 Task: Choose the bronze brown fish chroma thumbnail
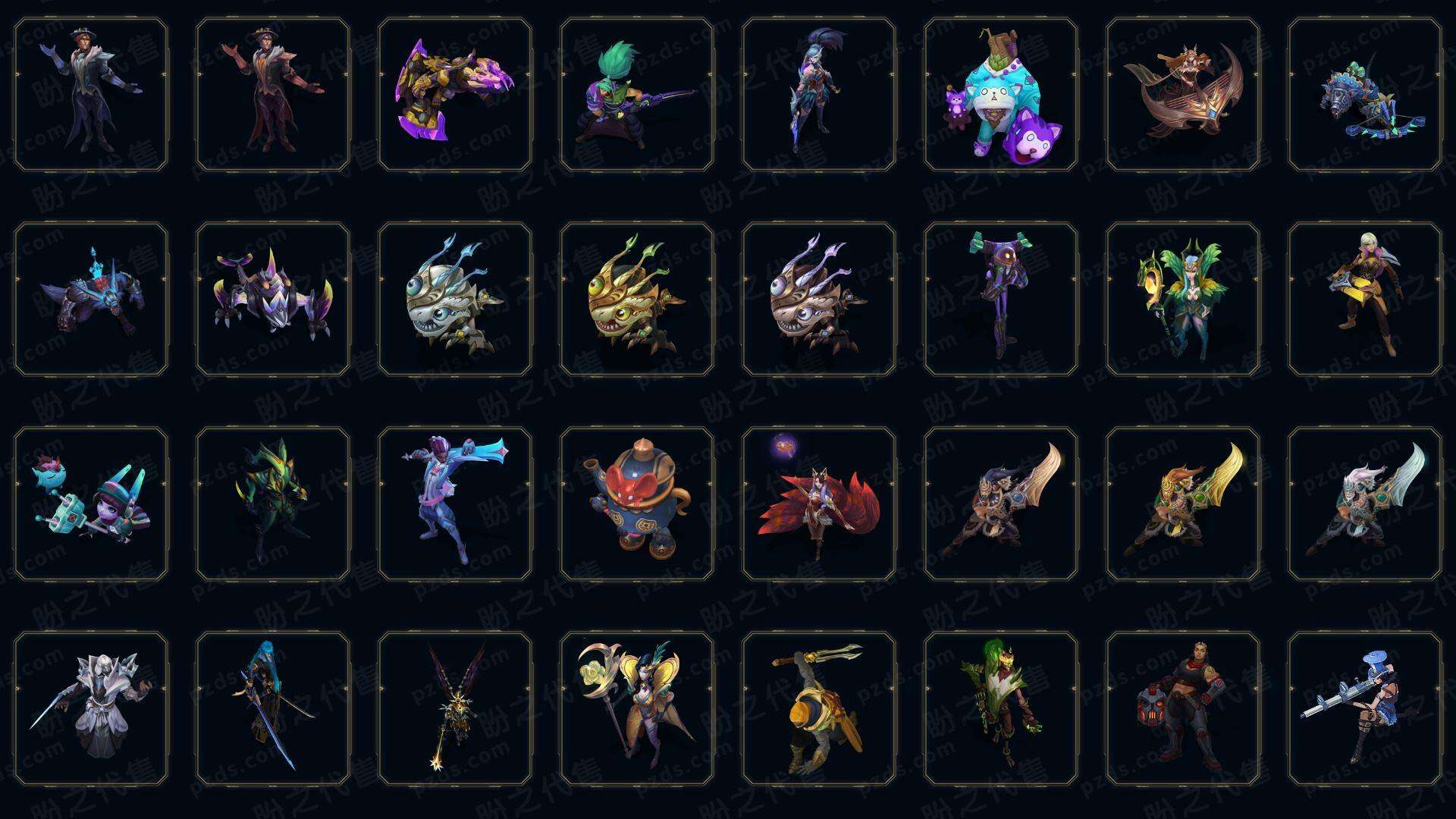tap(819, 300)
